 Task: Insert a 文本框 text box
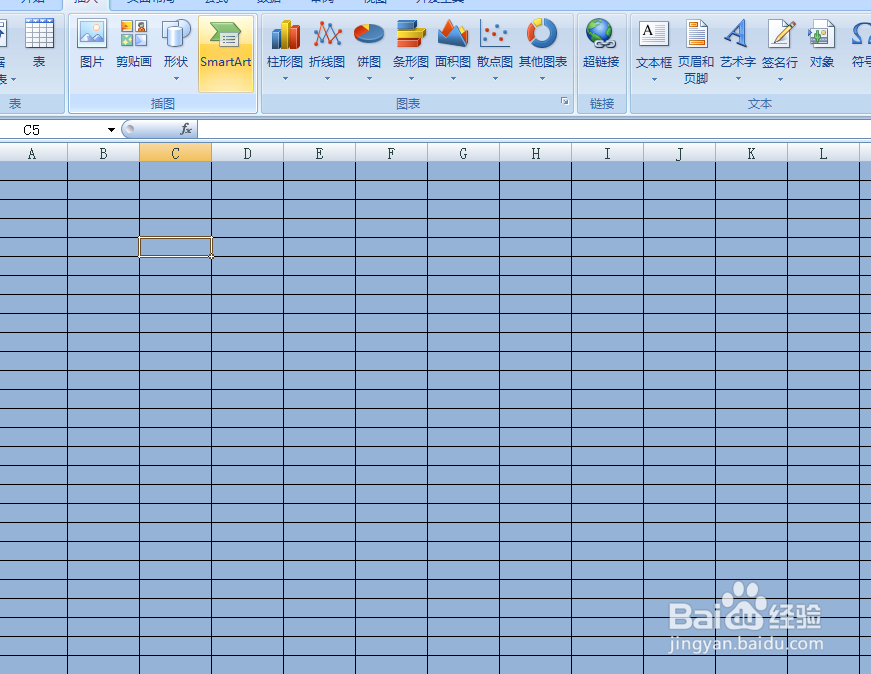click(654, 50)
